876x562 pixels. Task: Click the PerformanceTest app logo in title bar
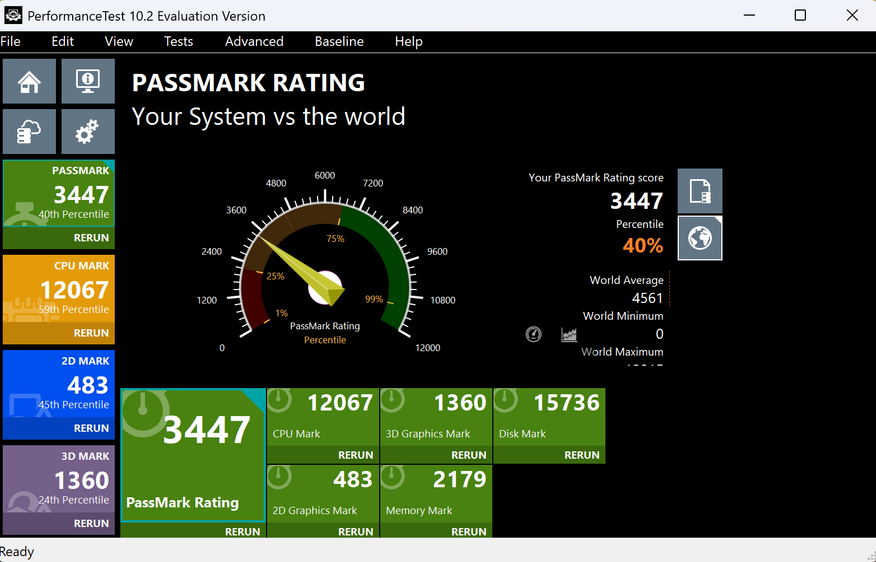[x=13, y=15]
